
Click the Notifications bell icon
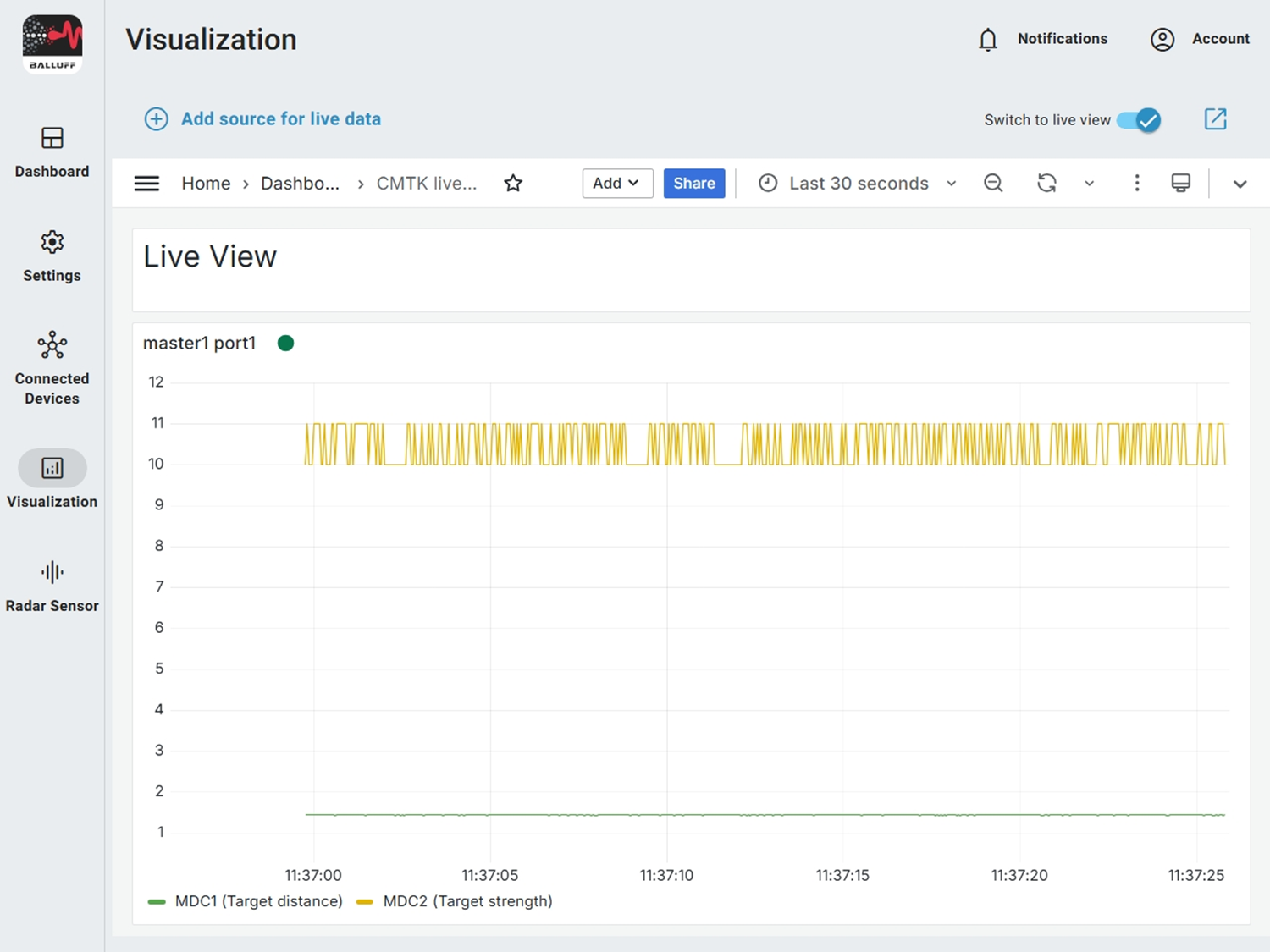[x=988, y=40]
